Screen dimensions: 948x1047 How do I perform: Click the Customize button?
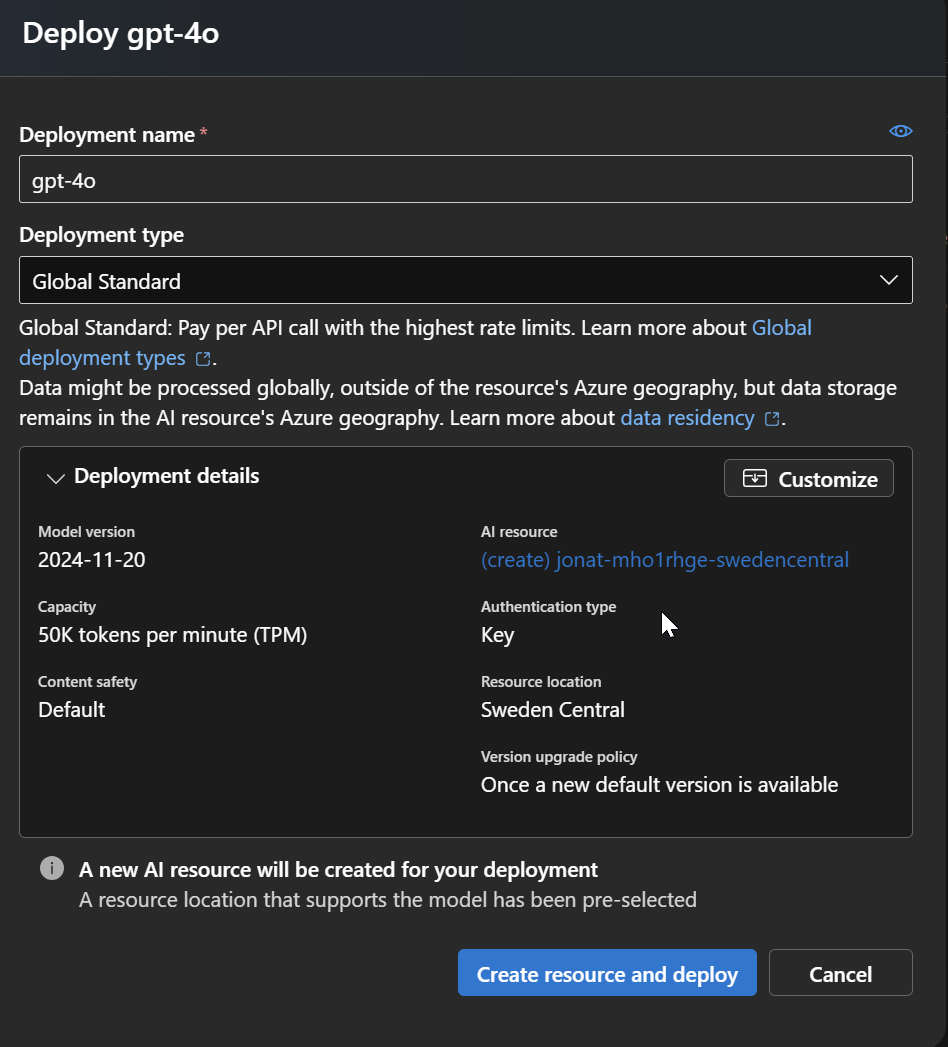(808, 478)
